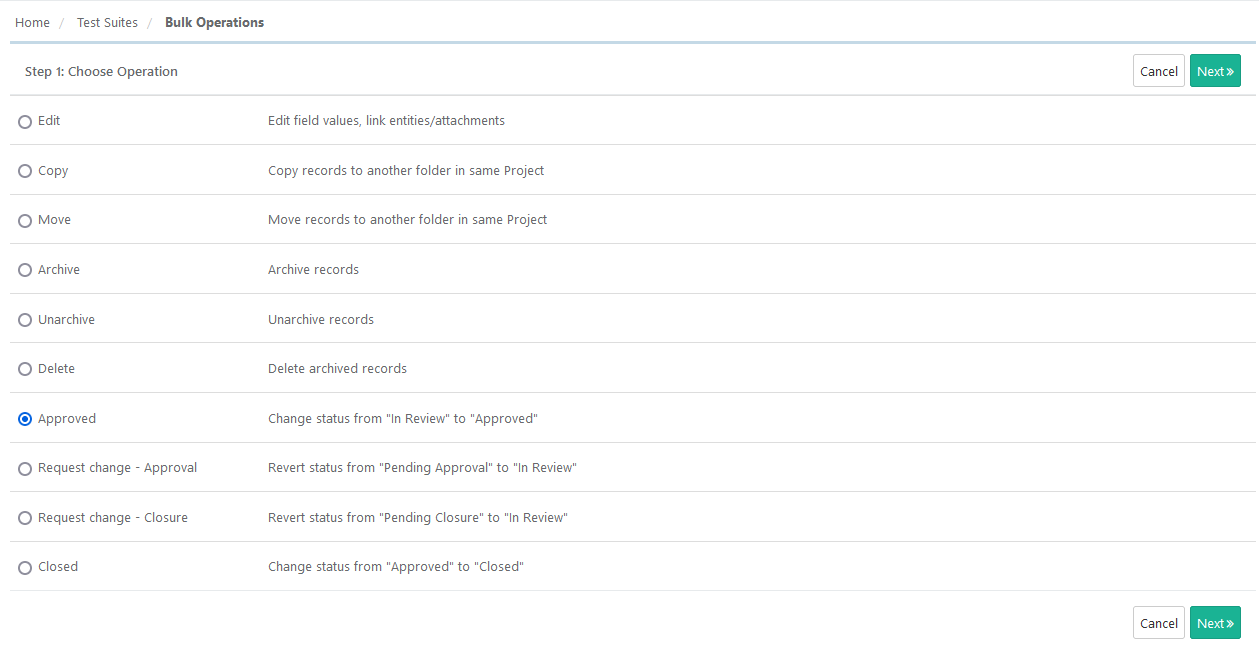Screen dimensions: 1259x670
Task: Select the Unarchive radio option
Action: coord(25,320)
